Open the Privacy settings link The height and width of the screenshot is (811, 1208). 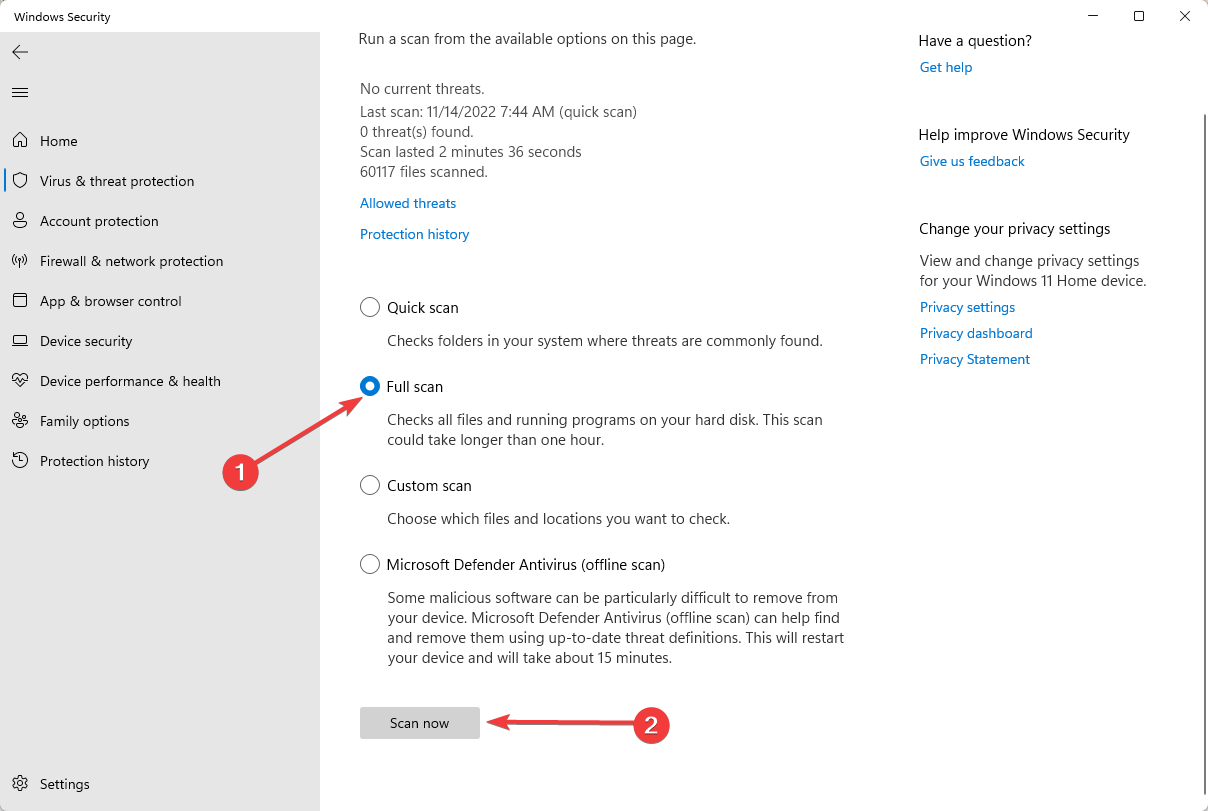point(967,307)
